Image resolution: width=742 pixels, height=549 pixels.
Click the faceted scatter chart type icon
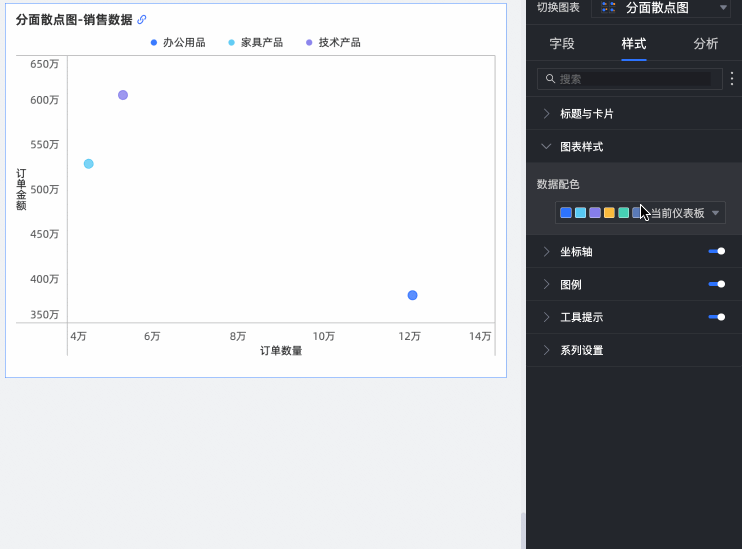coord(608,7)
